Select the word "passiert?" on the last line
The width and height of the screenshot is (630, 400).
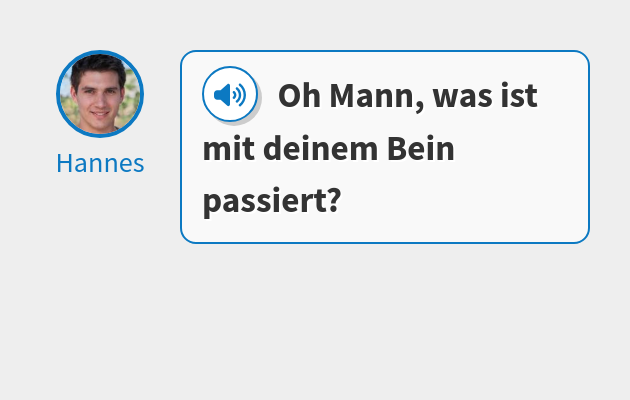click(x=272, y=202)
